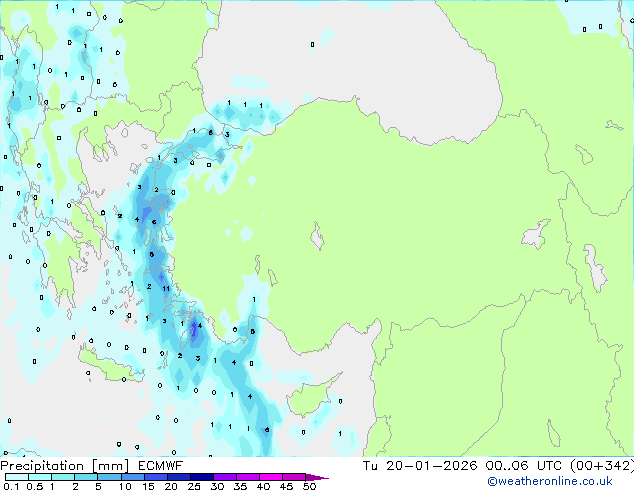Click the legend label '25'
Screen dimensions: 634x490
coord(194,486)
